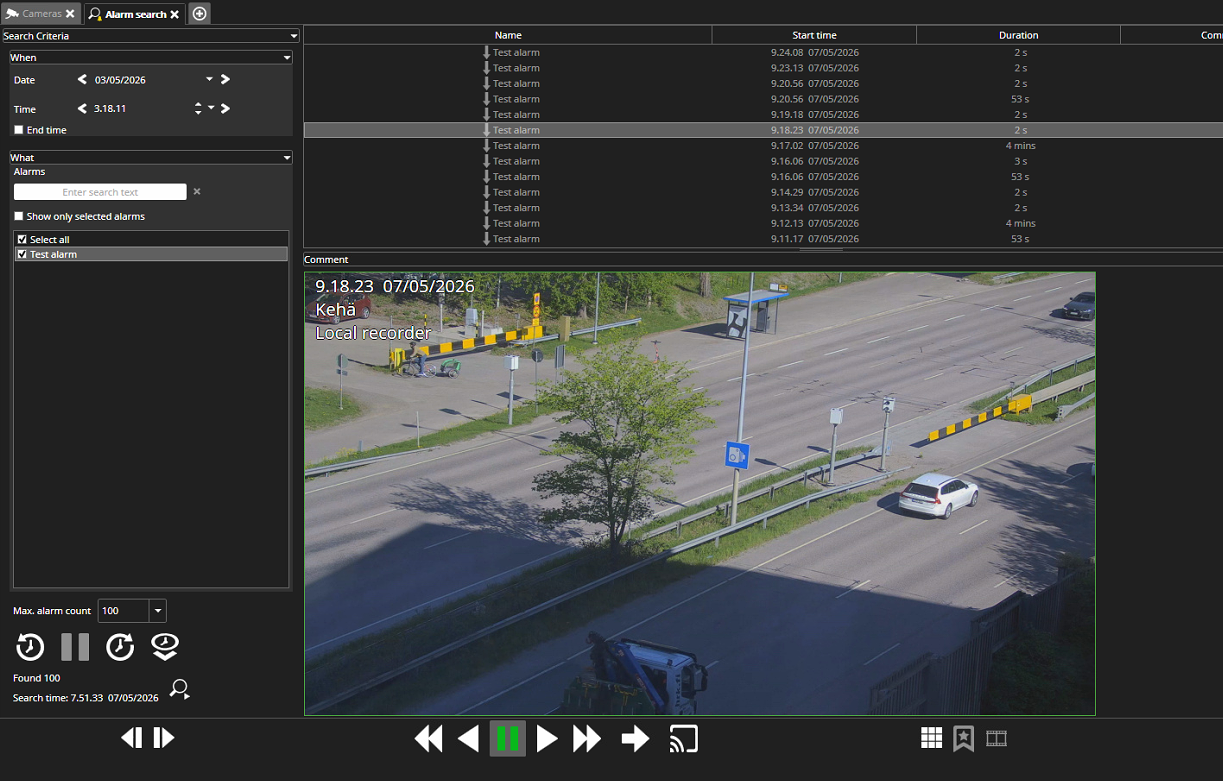The width and height of the screenshot is (1223, 781).
Task: Select alarm starting at 9.24.08
Action: point(763,52)
